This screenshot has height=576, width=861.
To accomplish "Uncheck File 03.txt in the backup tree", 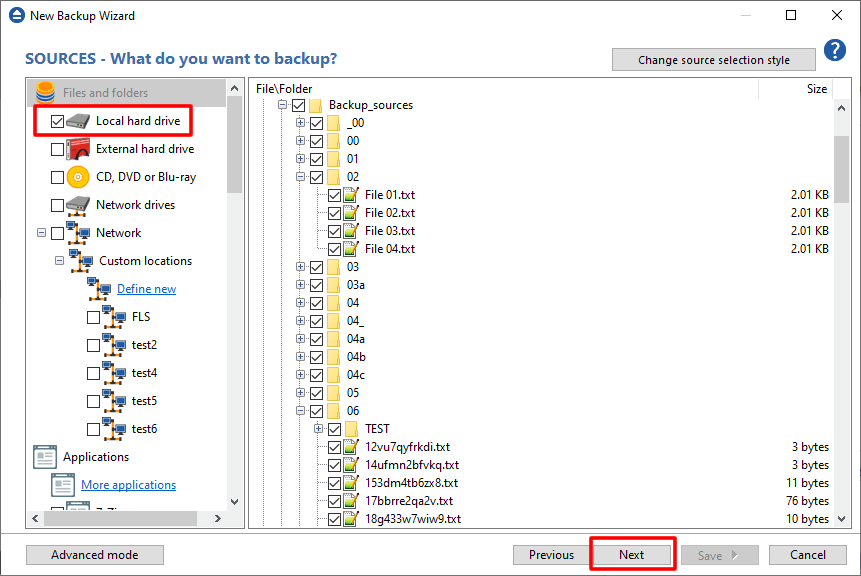I will coord(335,230).
